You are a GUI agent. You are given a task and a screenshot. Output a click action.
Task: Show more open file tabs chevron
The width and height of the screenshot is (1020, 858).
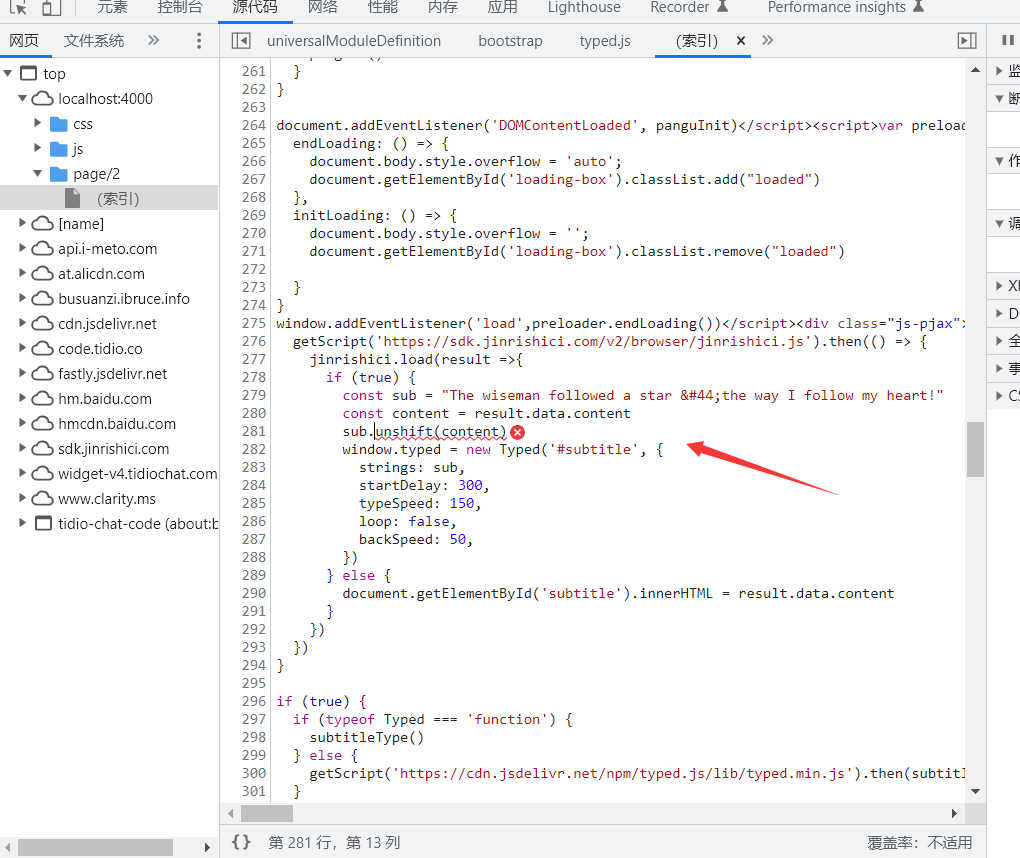[x=768, y=40]
